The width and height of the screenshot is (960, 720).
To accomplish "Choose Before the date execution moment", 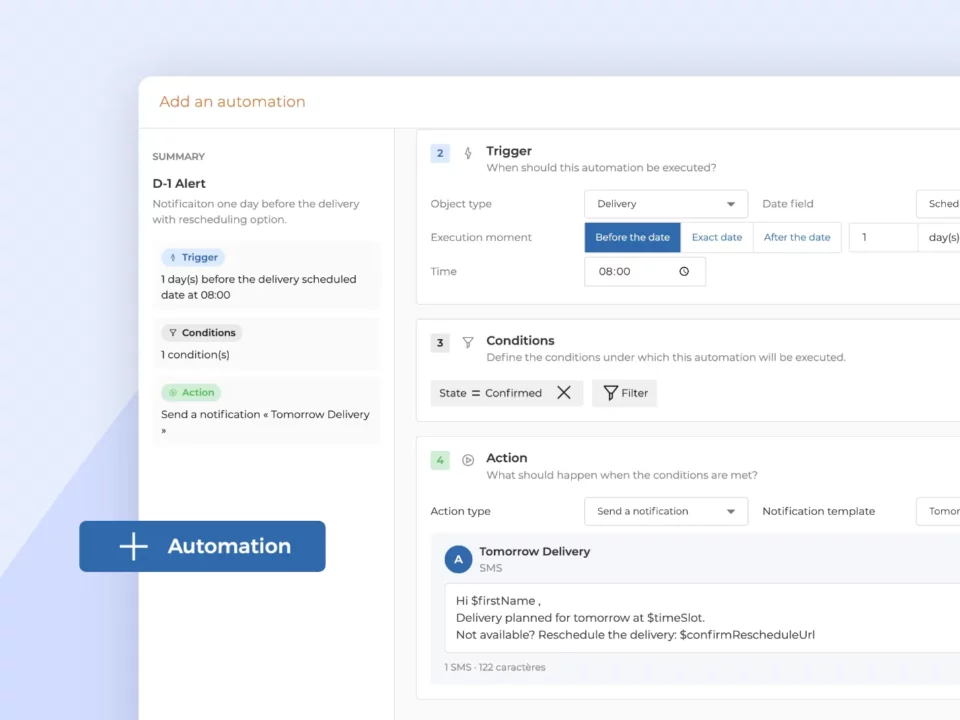I will tap(632, 238).
